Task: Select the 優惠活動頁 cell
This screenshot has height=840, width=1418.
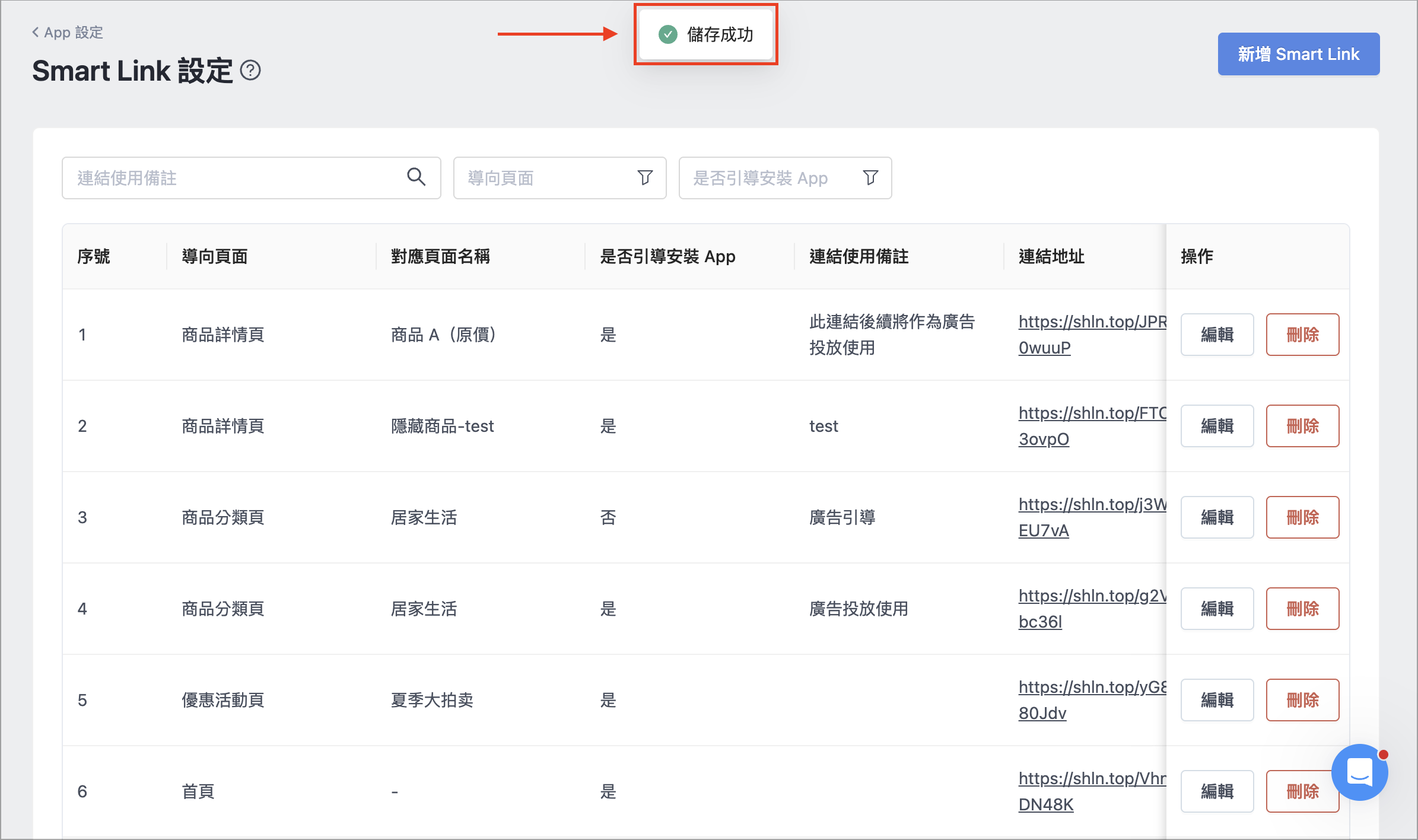Action: coord(222,700)
